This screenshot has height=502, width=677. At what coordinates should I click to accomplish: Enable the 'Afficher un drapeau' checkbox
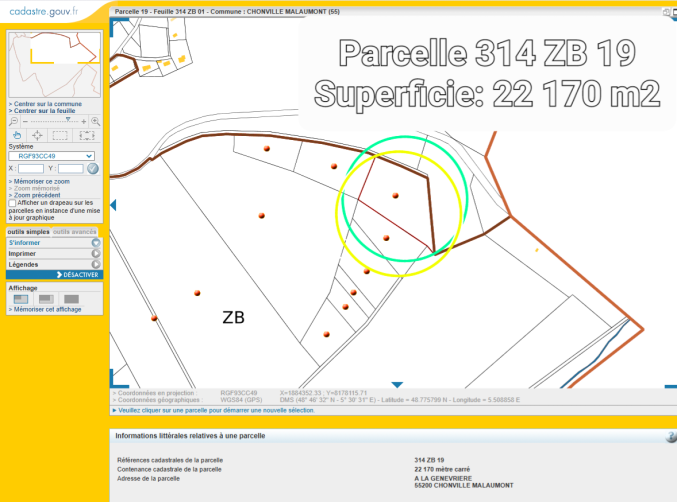[x=12, y=203]
